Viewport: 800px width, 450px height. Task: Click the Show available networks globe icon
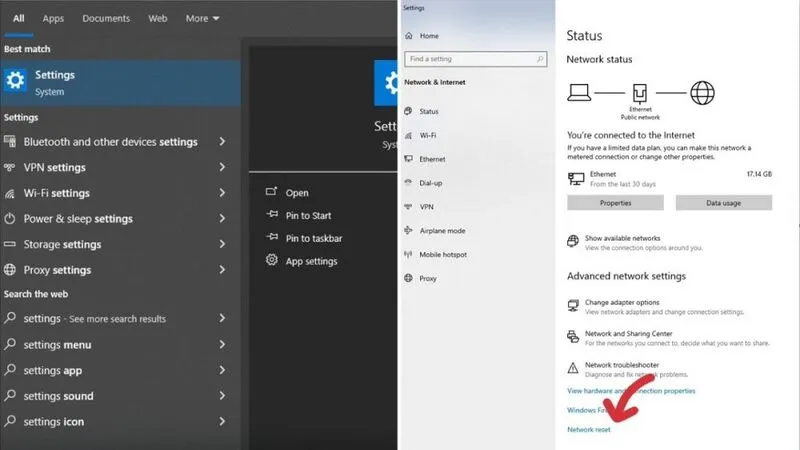[x=573, y=241]
